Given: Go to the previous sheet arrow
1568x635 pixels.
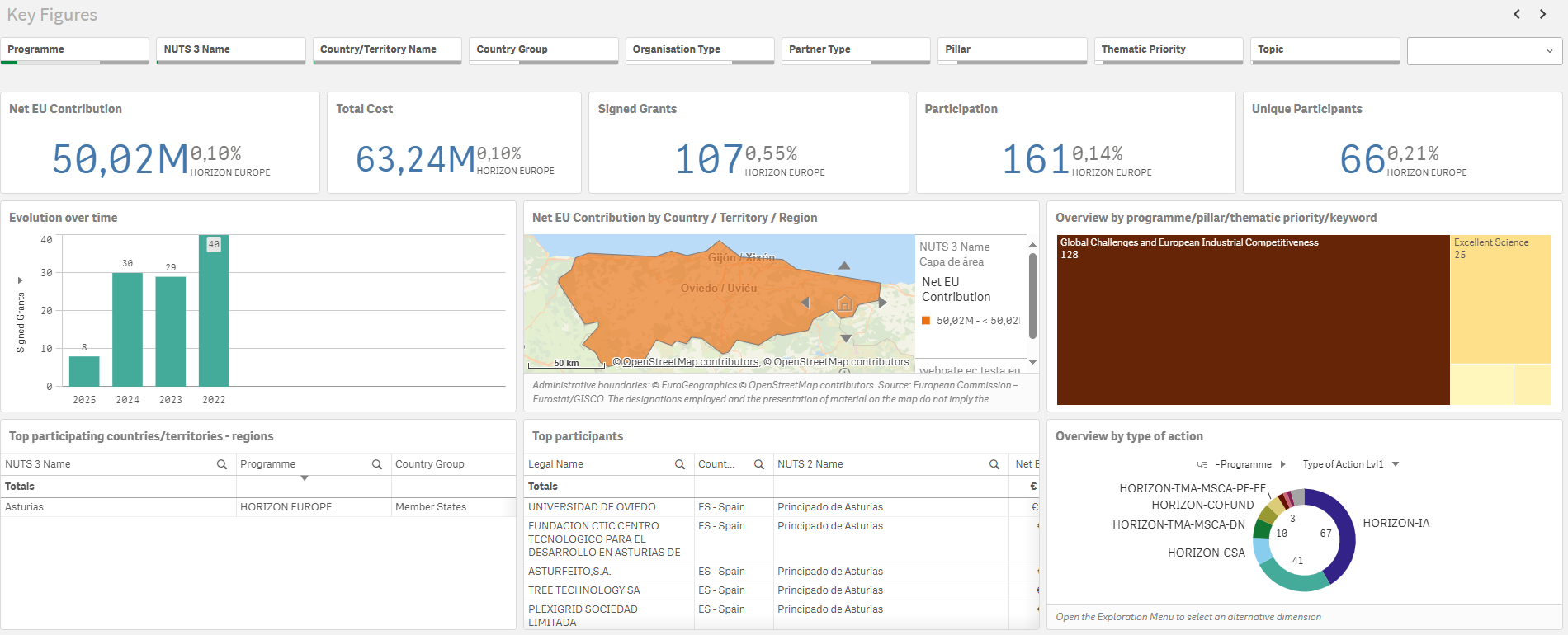Looking at the screenshot, I should coord(1517,14).
